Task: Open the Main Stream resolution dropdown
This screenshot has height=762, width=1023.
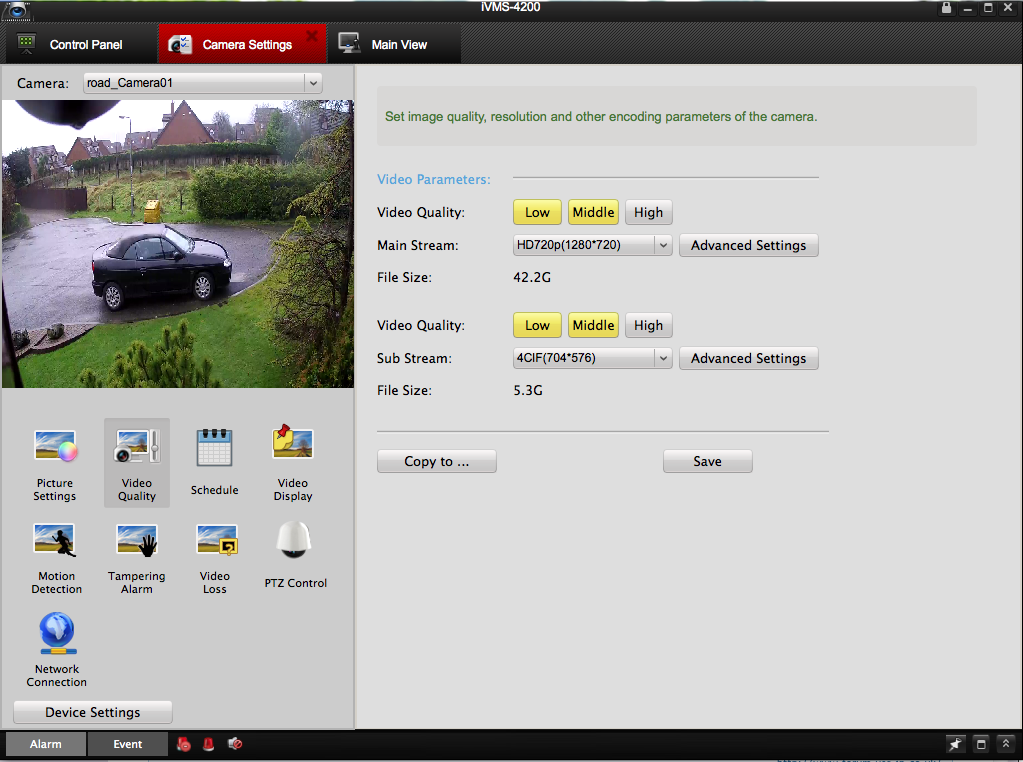Action: point(592,245)
